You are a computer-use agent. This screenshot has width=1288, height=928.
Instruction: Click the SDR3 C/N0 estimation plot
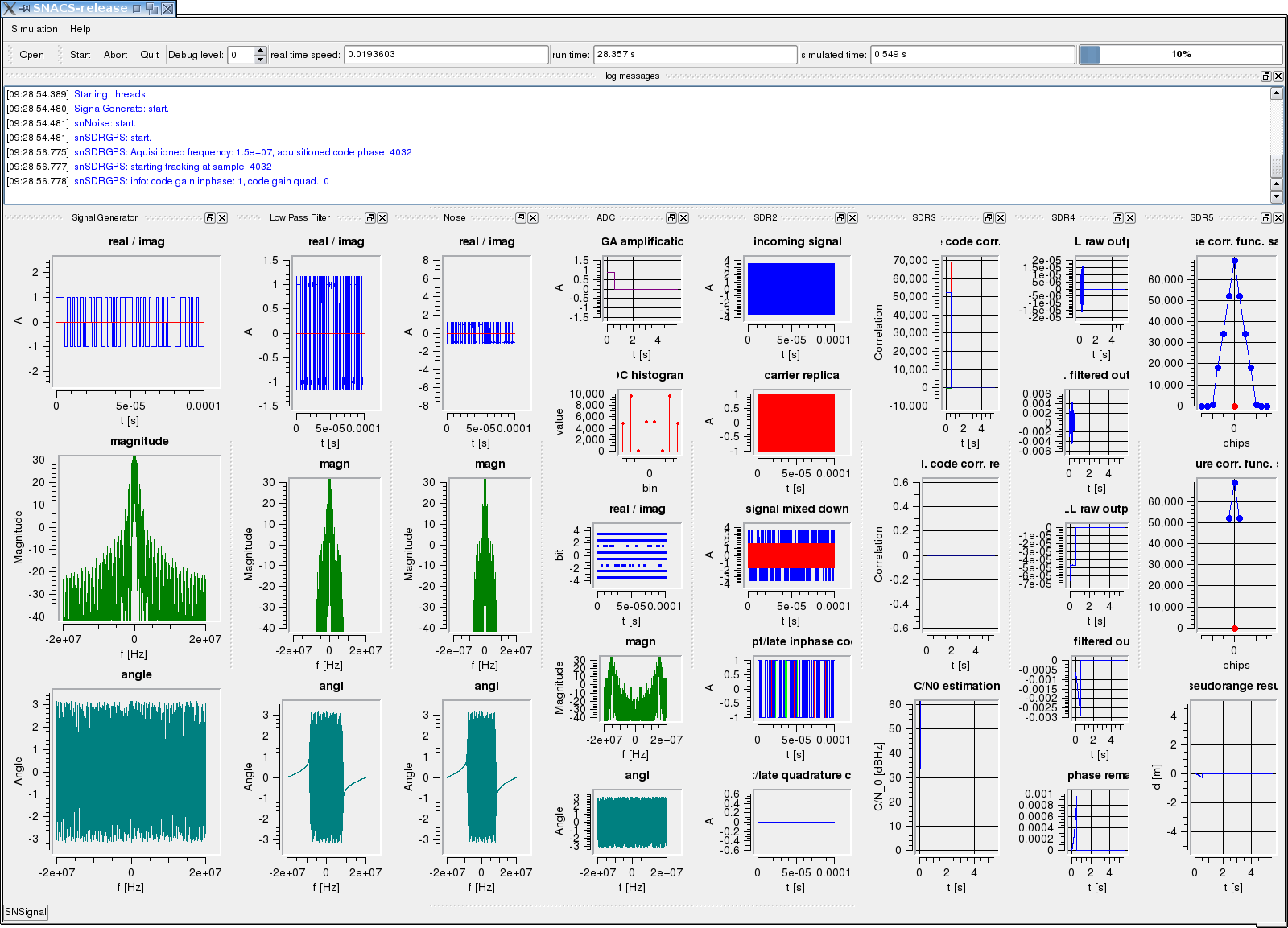(958, 777)
